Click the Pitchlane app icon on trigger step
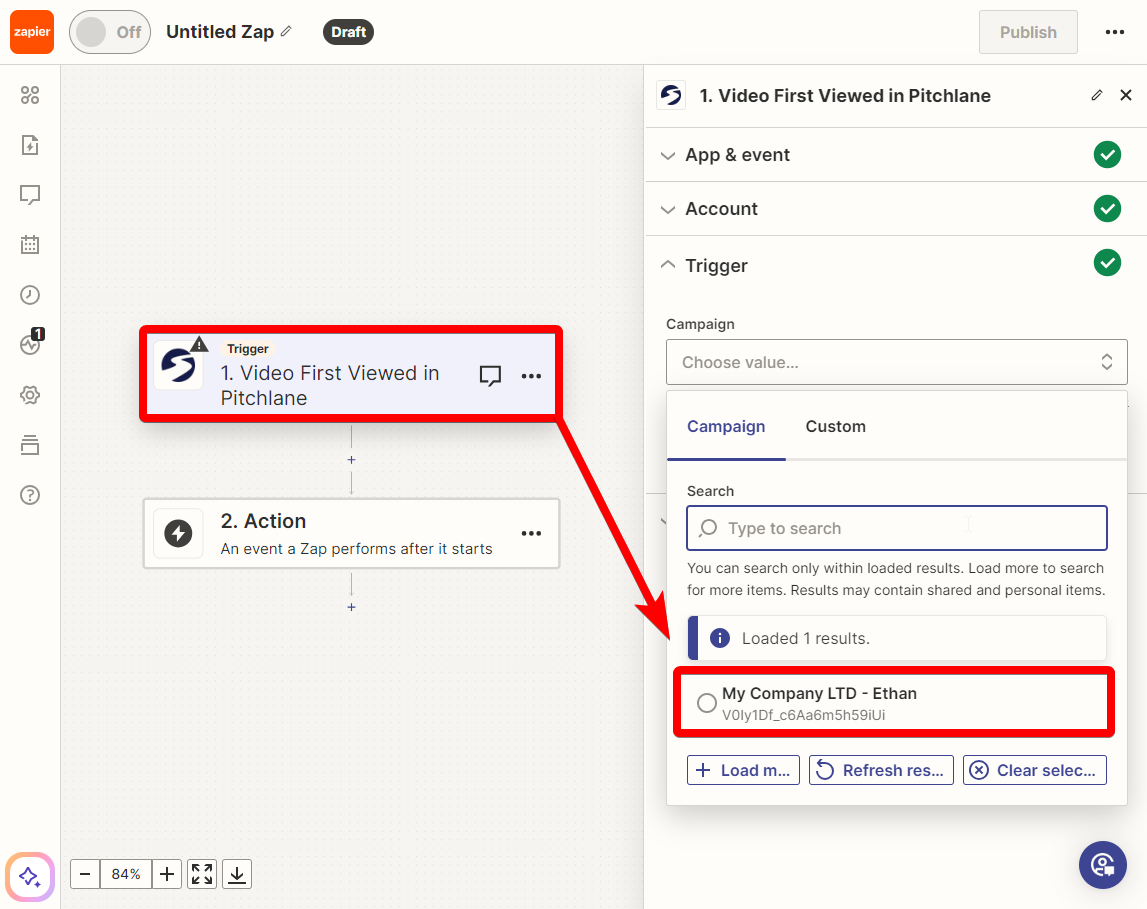1147x909 pixels. (178, 364)
